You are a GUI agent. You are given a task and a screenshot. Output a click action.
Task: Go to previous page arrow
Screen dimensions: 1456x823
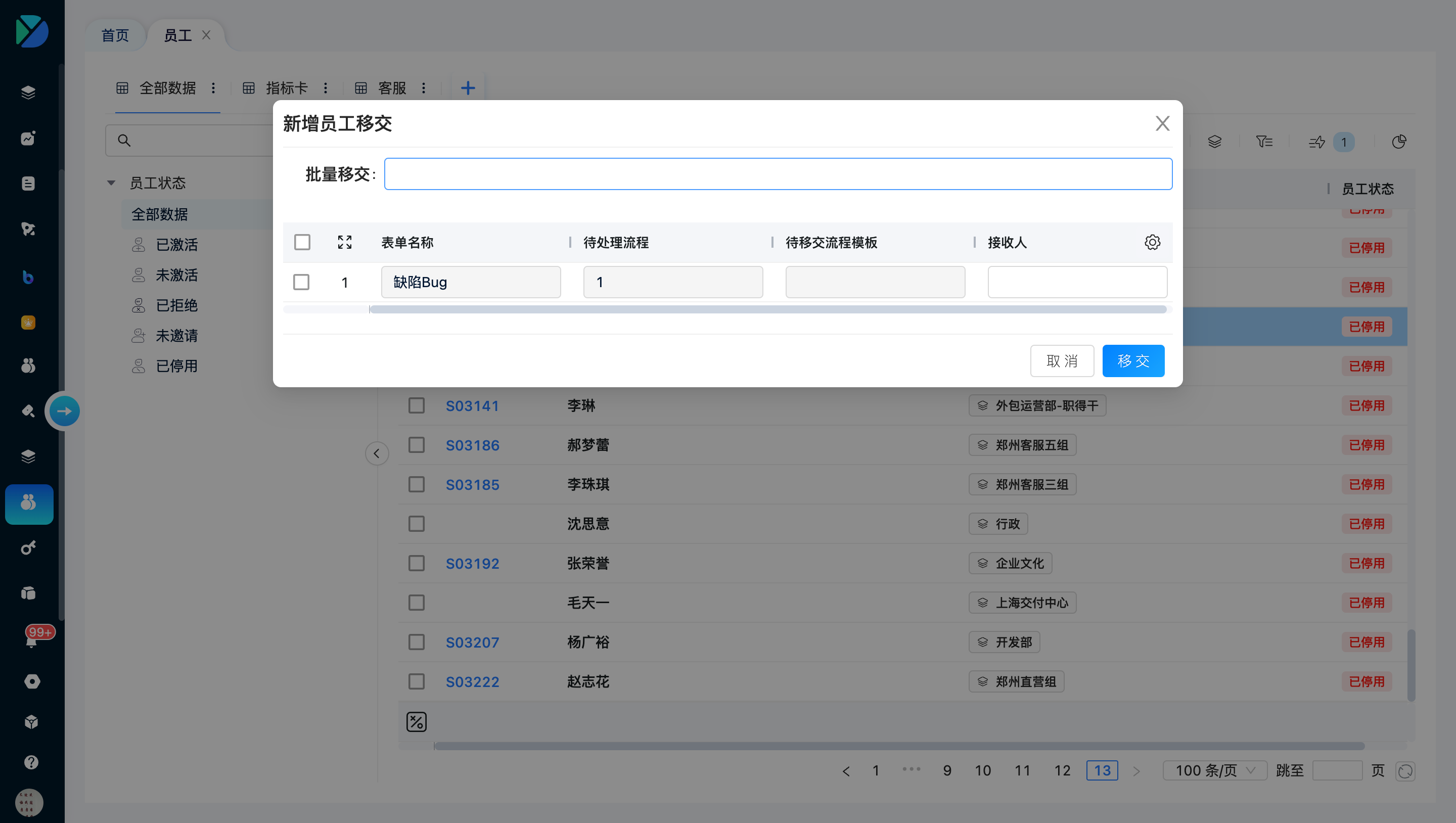pyautogui.click(x=846, y=771)
